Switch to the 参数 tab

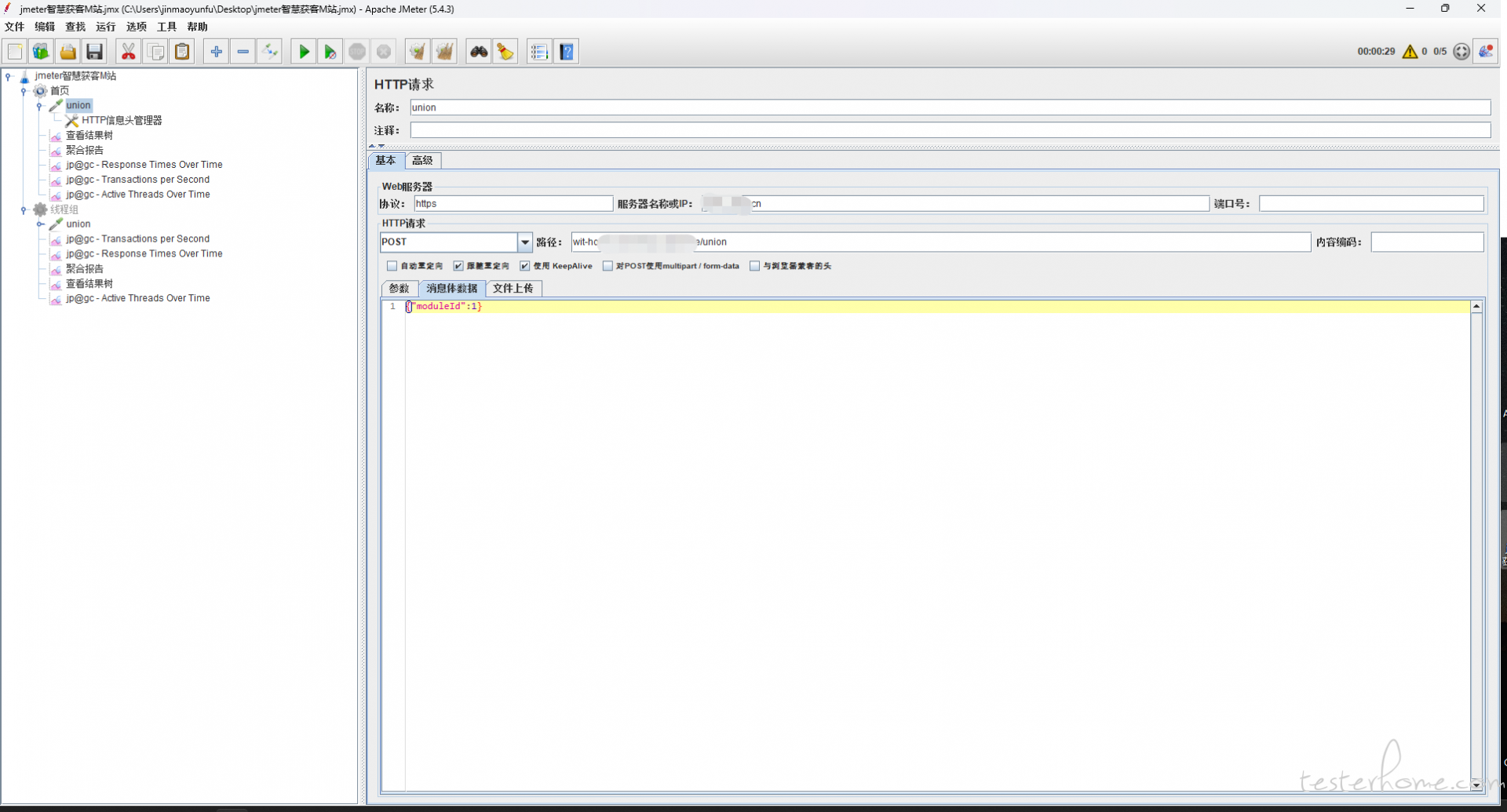point(400,288)
